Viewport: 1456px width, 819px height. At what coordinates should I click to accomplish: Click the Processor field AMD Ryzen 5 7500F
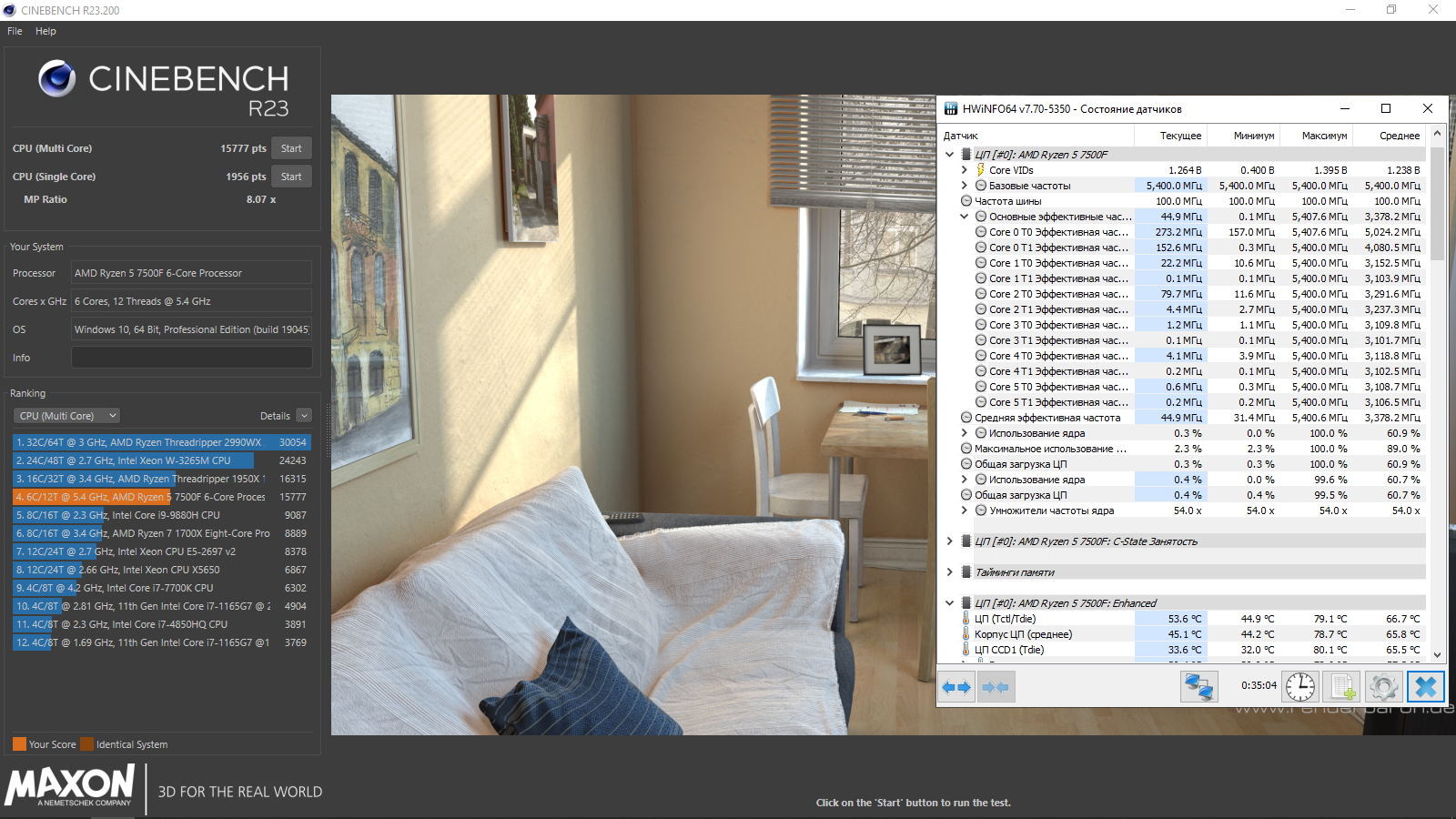(192, 273)
